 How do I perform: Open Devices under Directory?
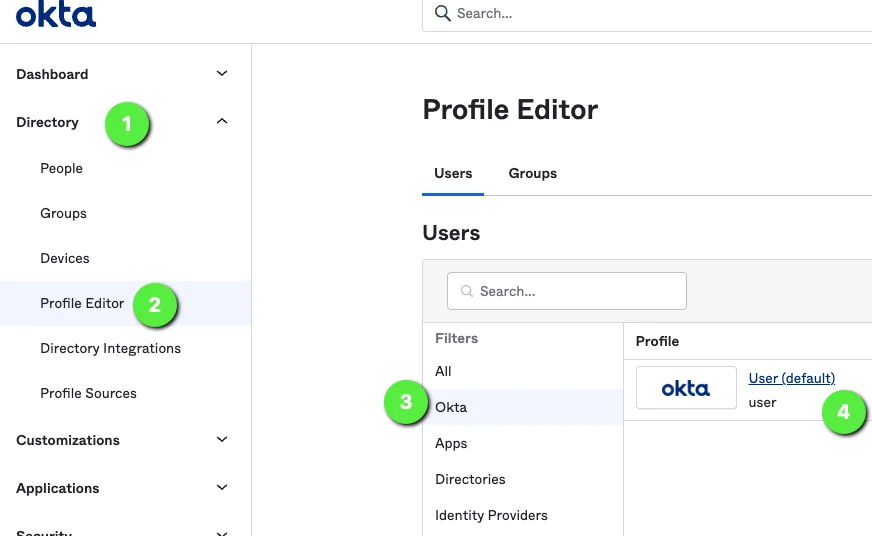coord(65,258)
